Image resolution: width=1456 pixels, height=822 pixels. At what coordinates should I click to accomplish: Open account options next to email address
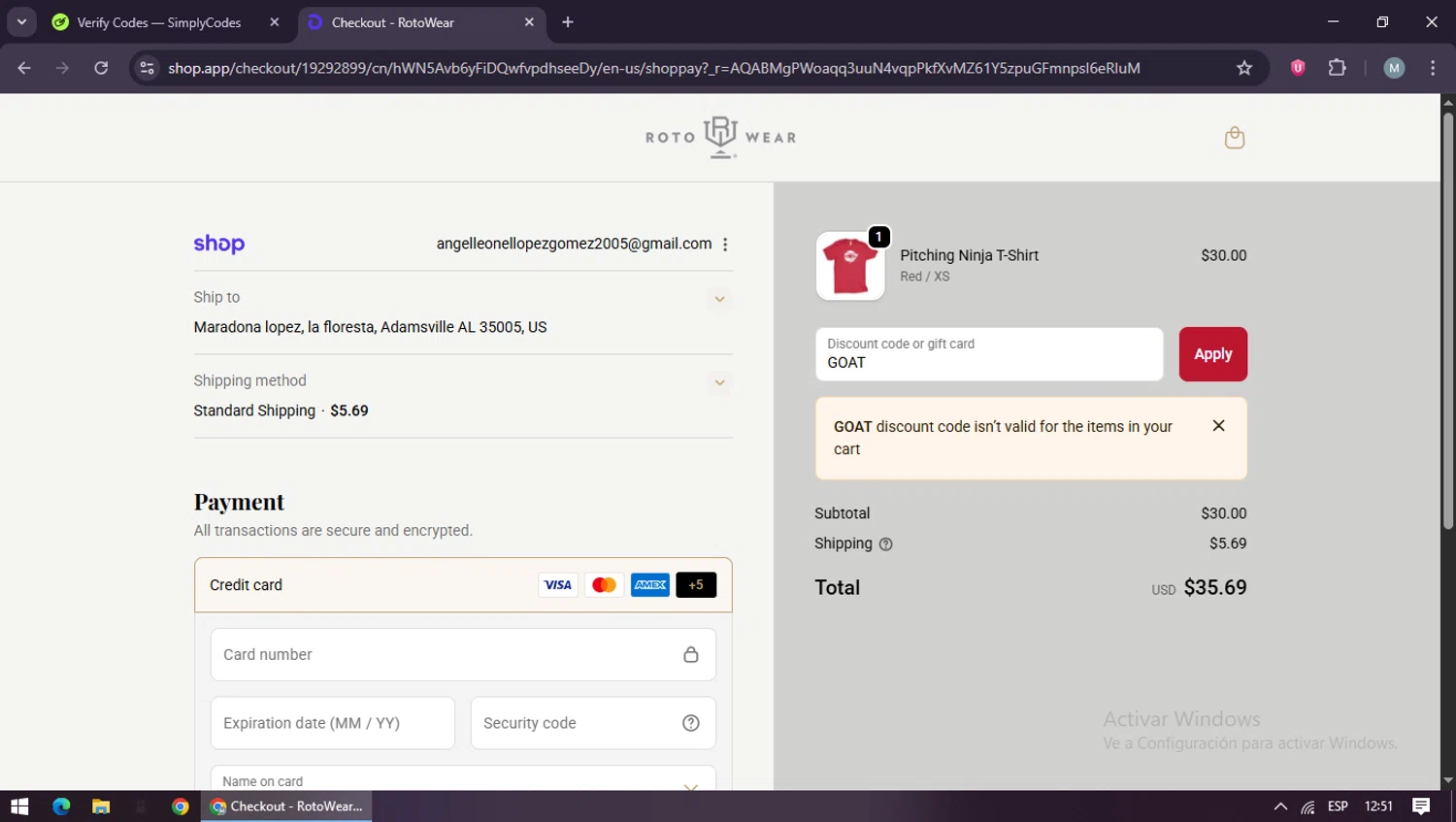click(x=725, y=245)
